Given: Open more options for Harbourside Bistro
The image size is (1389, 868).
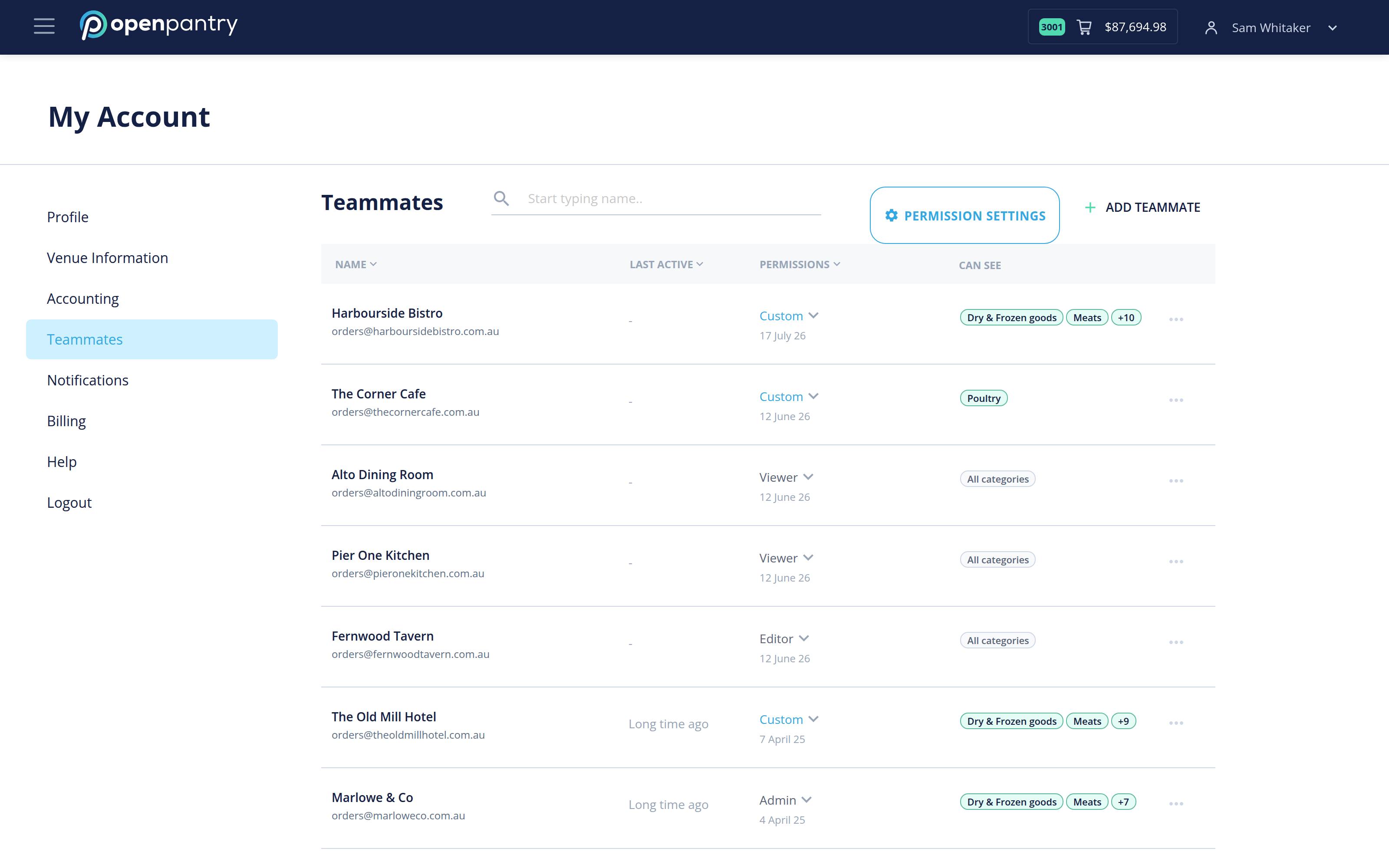Looking at the screenshot, I should tap(1176, 319).
